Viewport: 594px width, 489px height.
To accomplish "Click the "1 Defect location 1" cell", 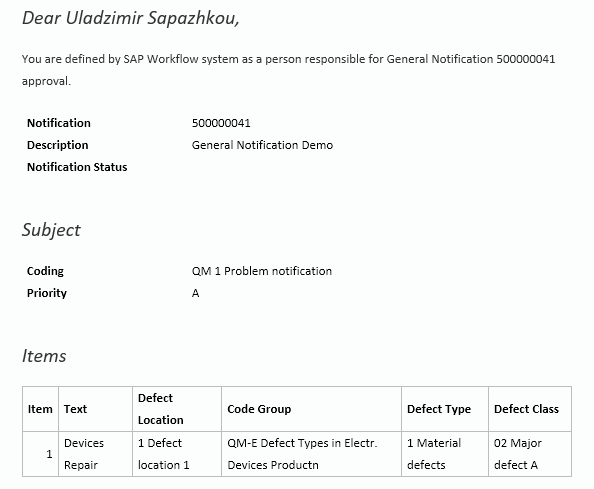I will pyautogui.click(x=164, y=454).
